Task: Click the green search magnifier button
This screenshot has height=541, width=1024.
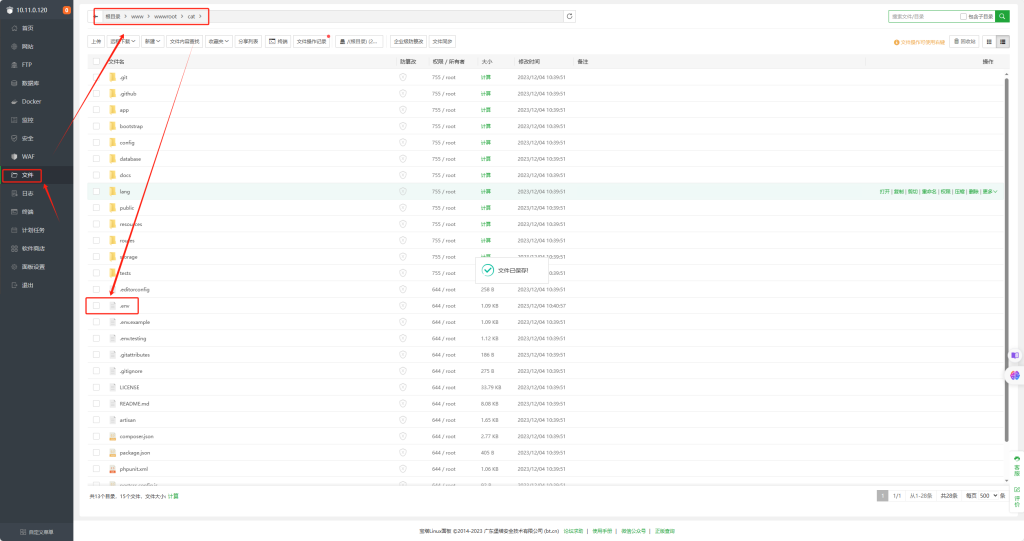Action: (1002, 16)
